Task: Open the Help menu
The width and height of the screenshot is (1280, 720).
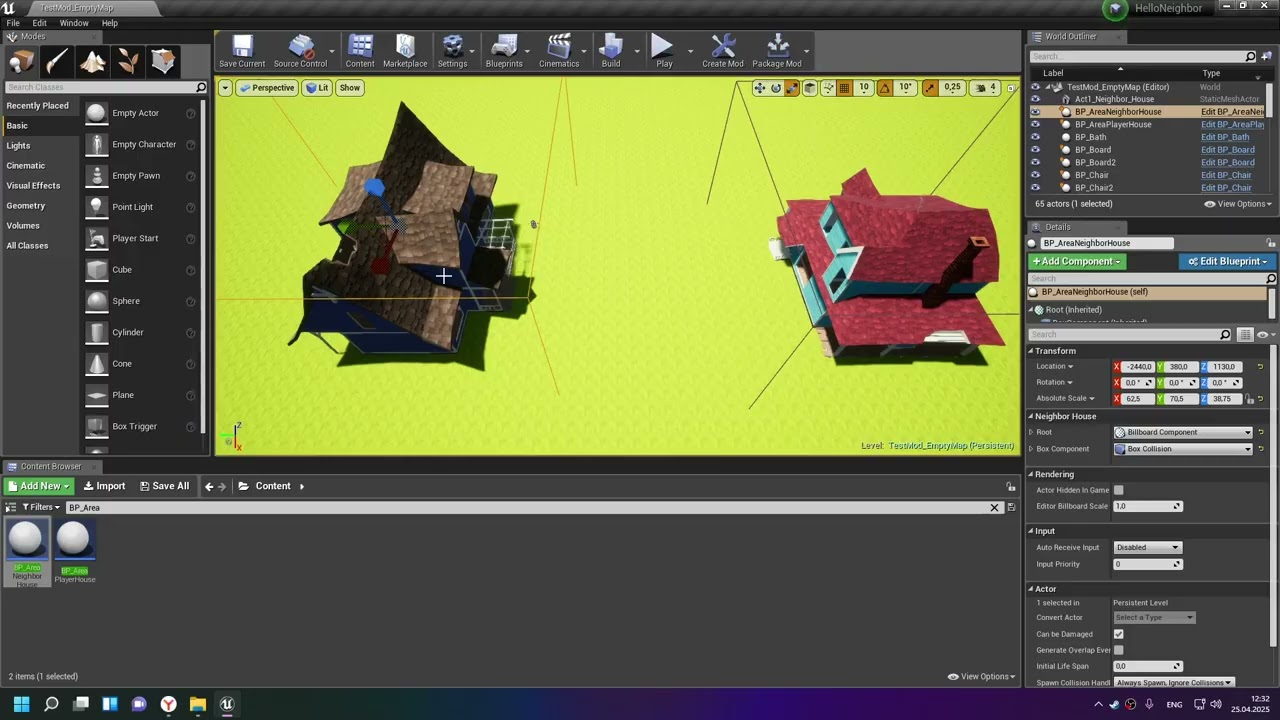Action: [x=110, y=23]
